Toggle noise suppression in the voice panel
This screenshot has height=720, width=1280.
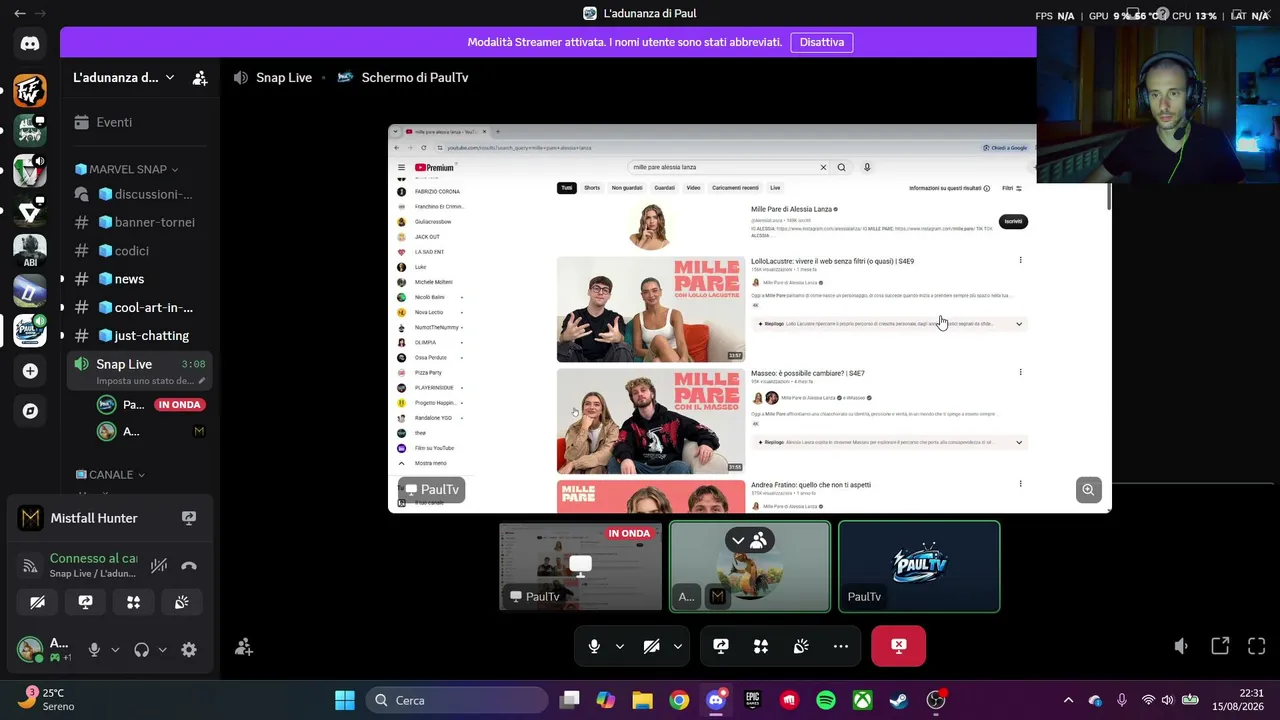[x=159, y=566]
